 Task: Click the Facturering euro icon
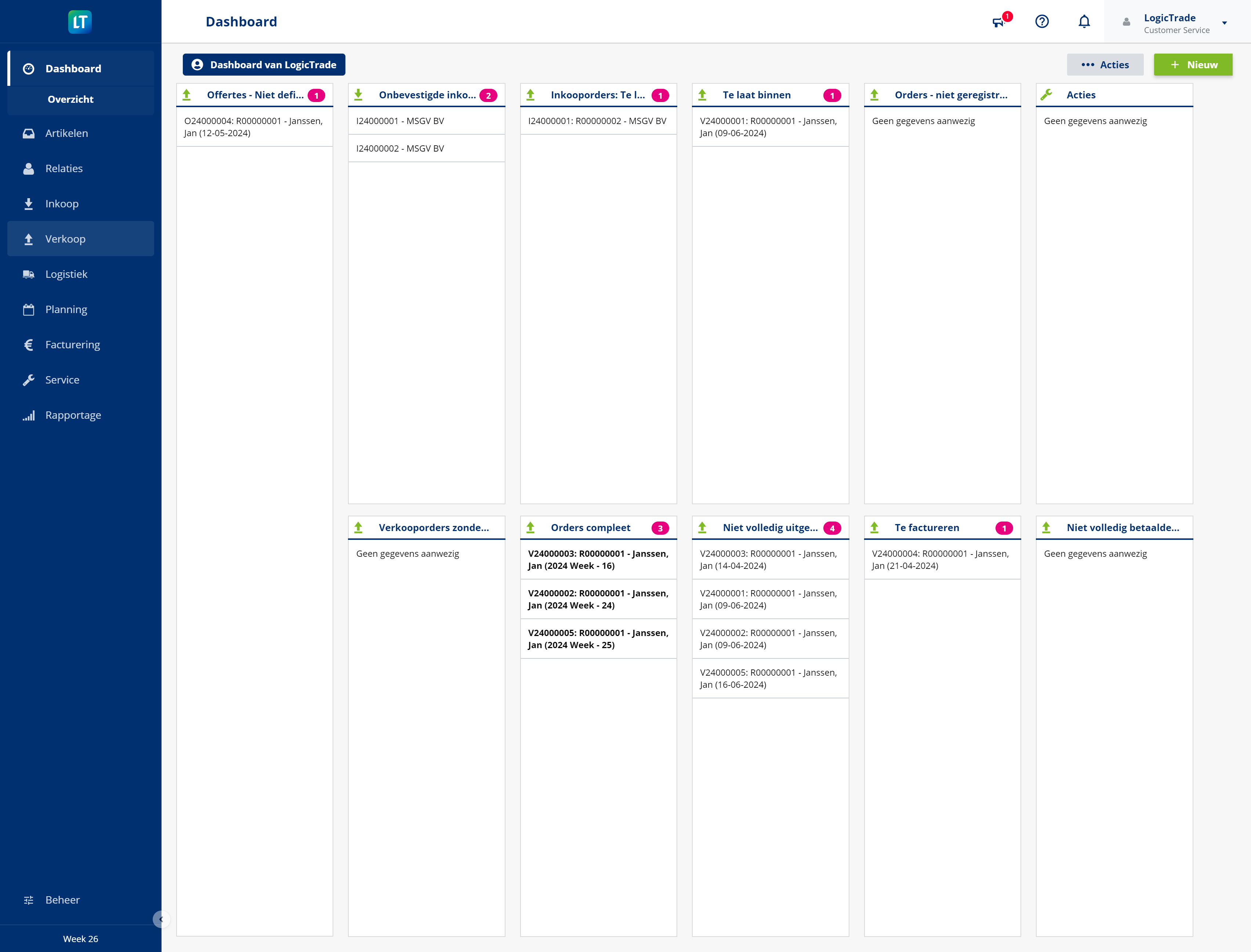tap(28, 345)
